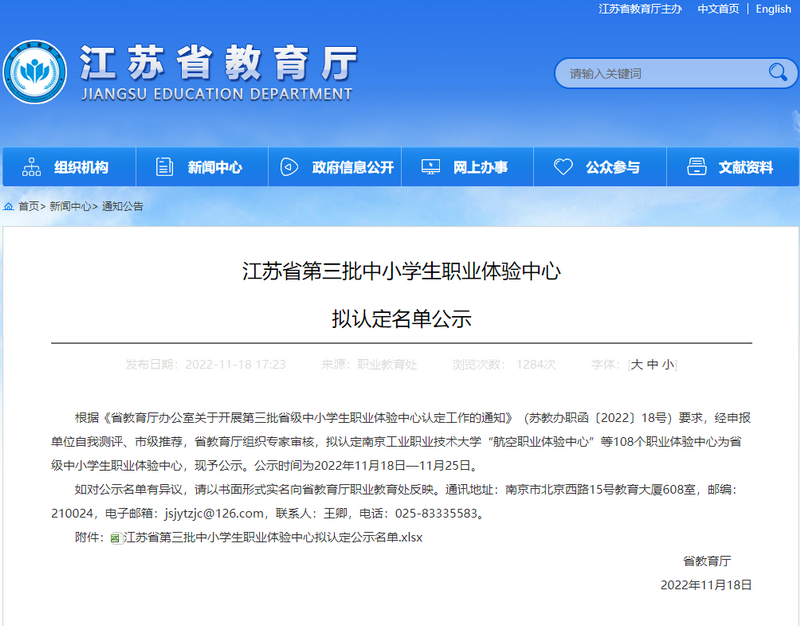800x626 pixels.
Task: Click the 网上办事 online services monitor icon
Action: (x=432, y=166)
